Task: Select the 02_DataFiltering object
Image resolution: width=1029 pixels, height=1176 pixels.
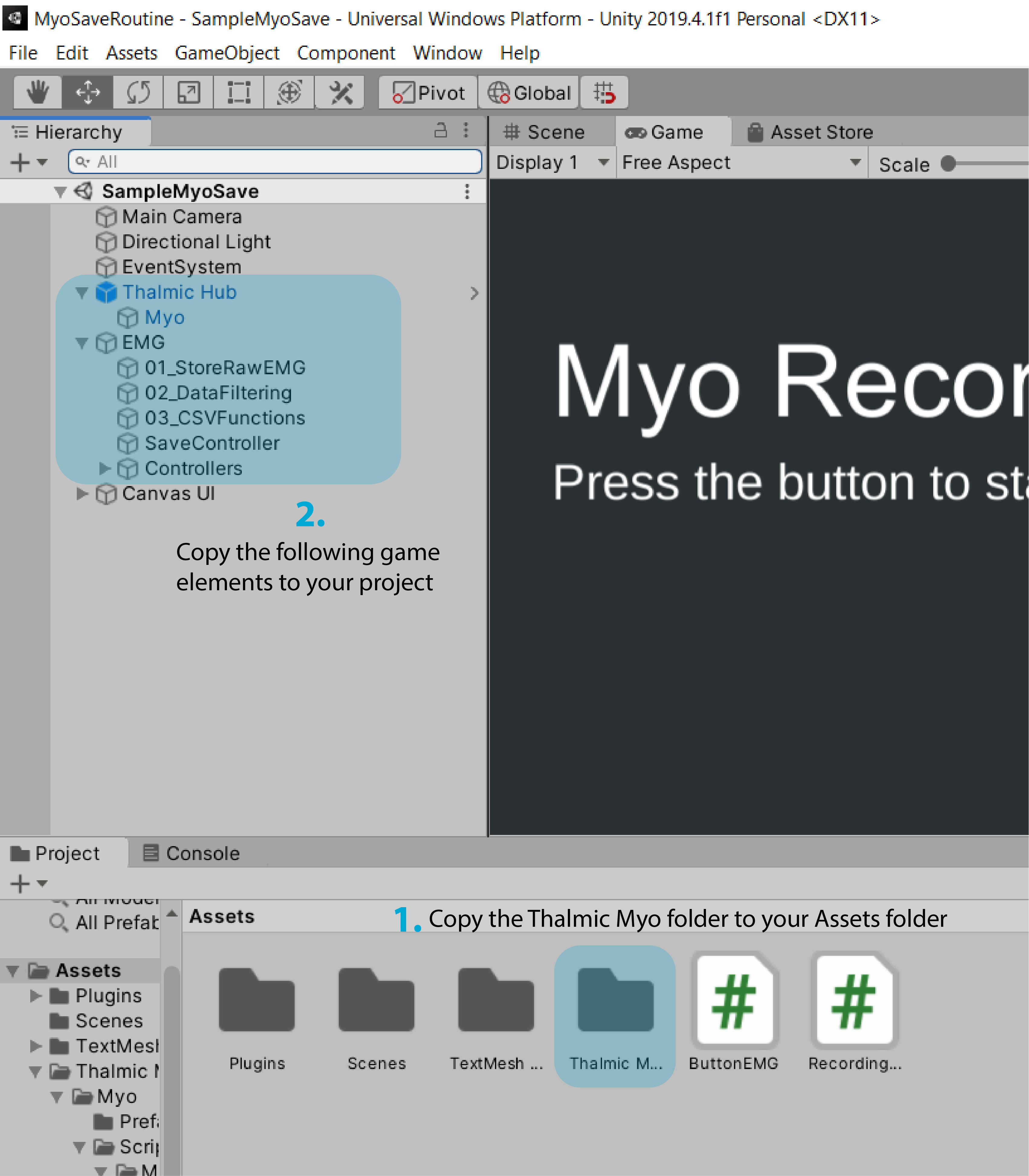Action: coord(218,393)
